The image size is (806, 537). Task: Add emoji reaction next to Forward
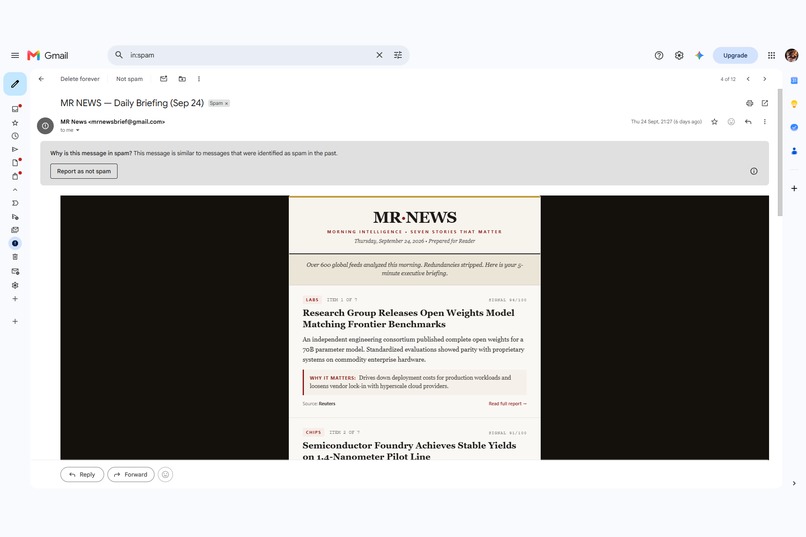(166, 475)
